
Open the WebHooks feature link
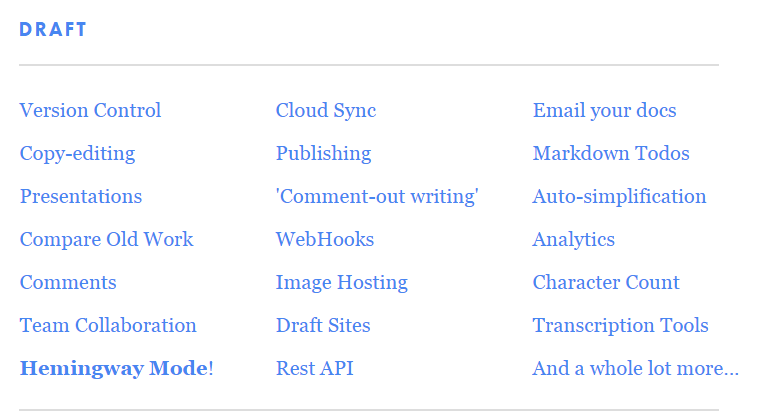tap(325, 240)
